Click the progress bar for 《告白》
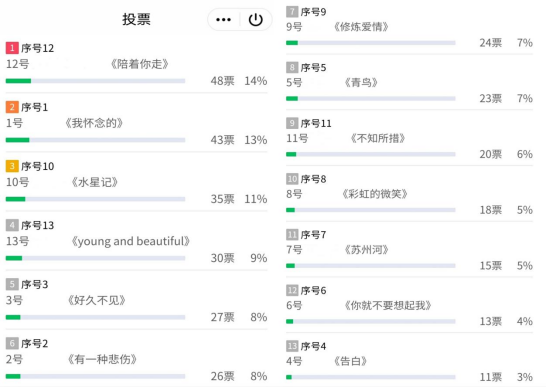Screen dimensions: 547x388 (370, 377)
